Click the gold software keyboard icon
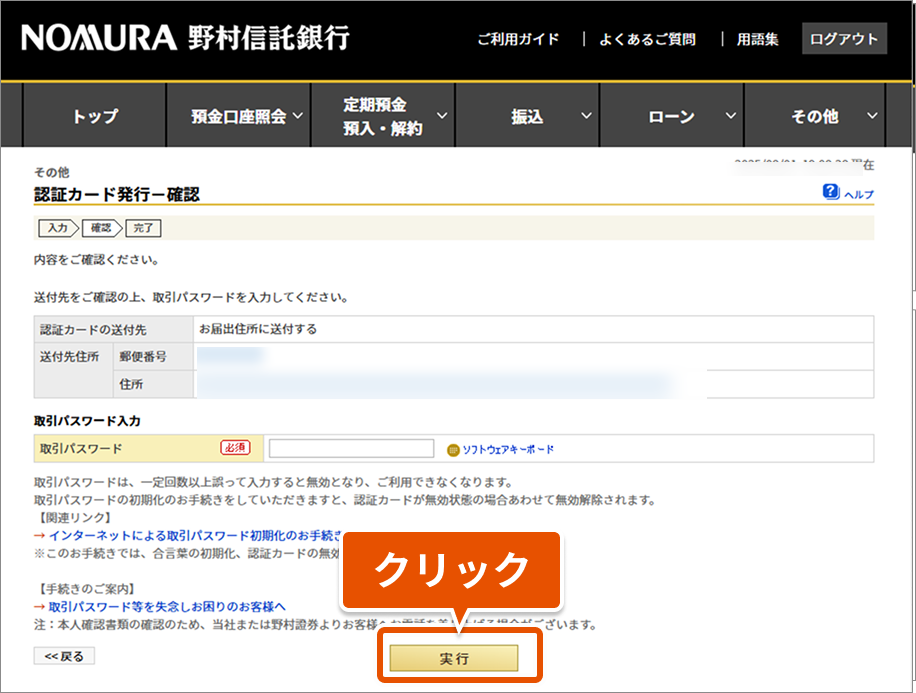916x693 pixels. click(x=453, y=450)
